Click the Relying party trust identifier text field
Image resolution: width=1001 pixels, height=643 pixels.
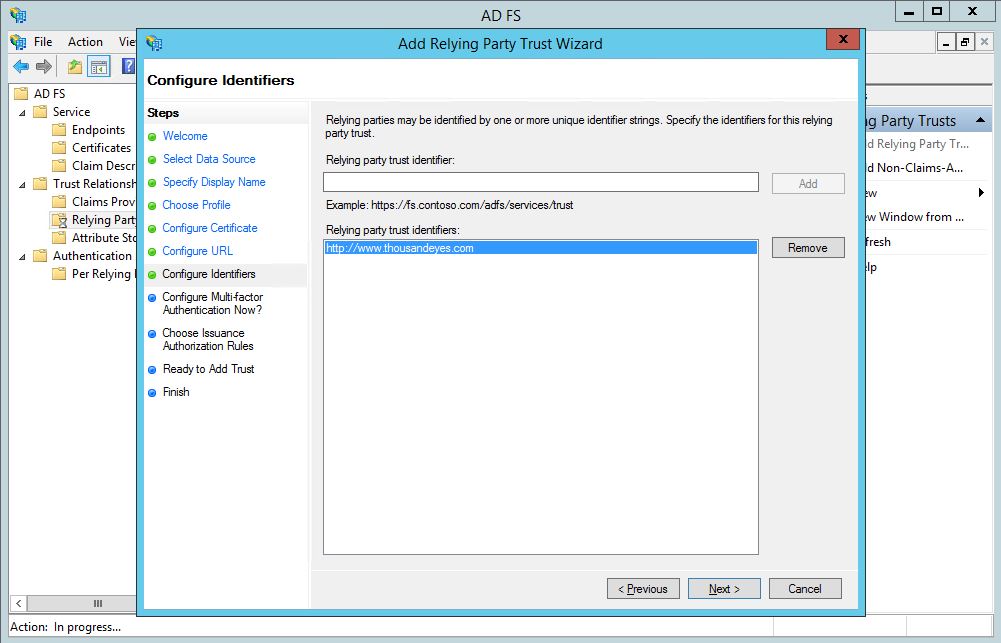[540, 182]
